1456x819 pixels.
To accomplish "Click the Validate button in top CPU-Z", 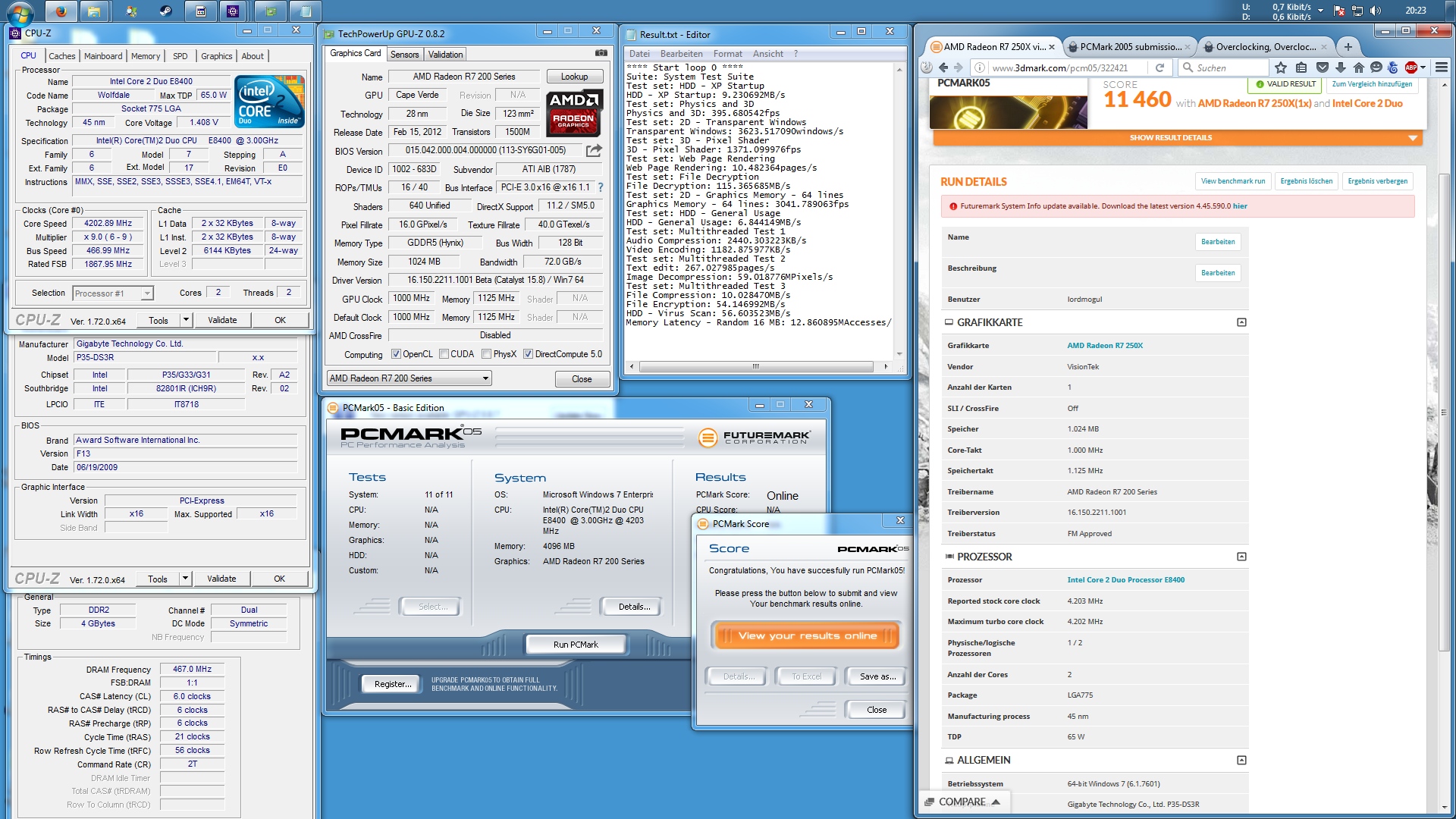I will 222,320.
